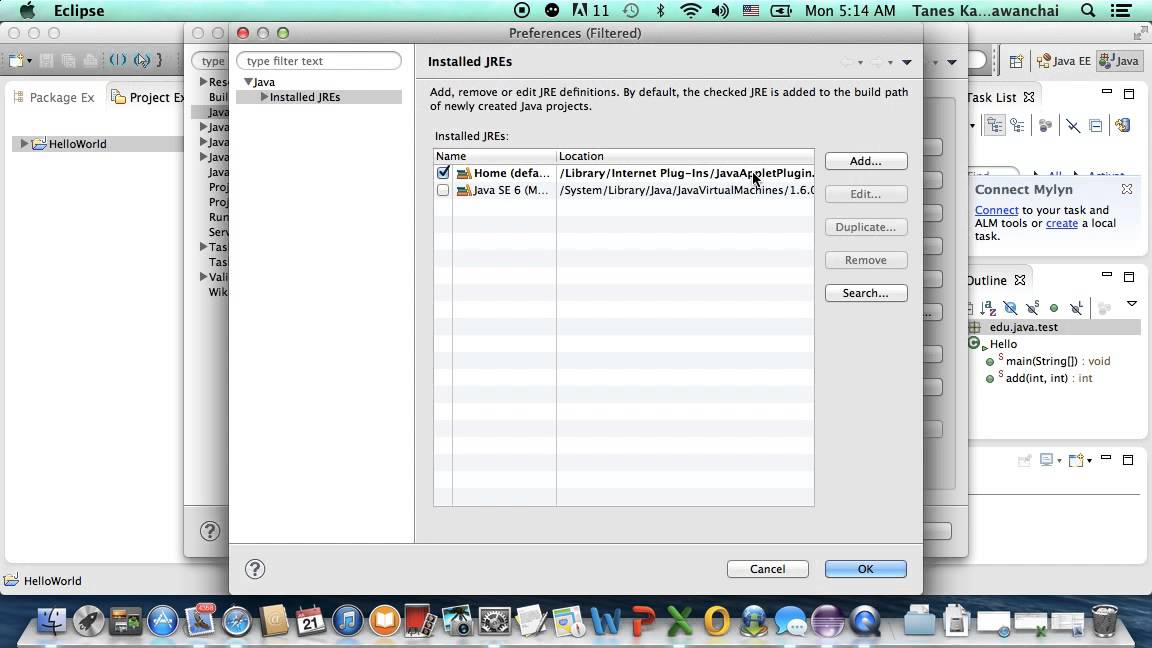Click Focus on Workweek icon in Task List
The height and width of the screenshot is (648, 1152).
1045,126
